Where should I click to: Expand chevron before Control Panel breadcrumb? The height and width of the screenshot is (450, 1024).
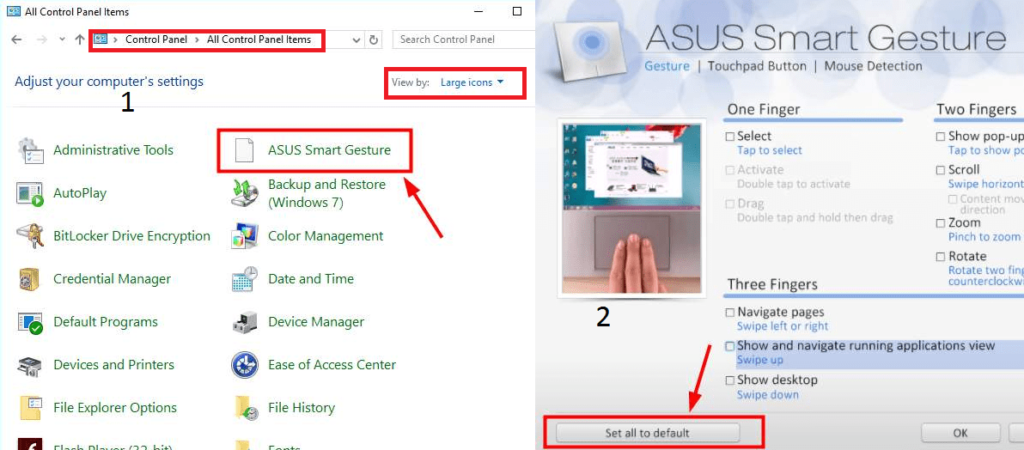(116, 39)
